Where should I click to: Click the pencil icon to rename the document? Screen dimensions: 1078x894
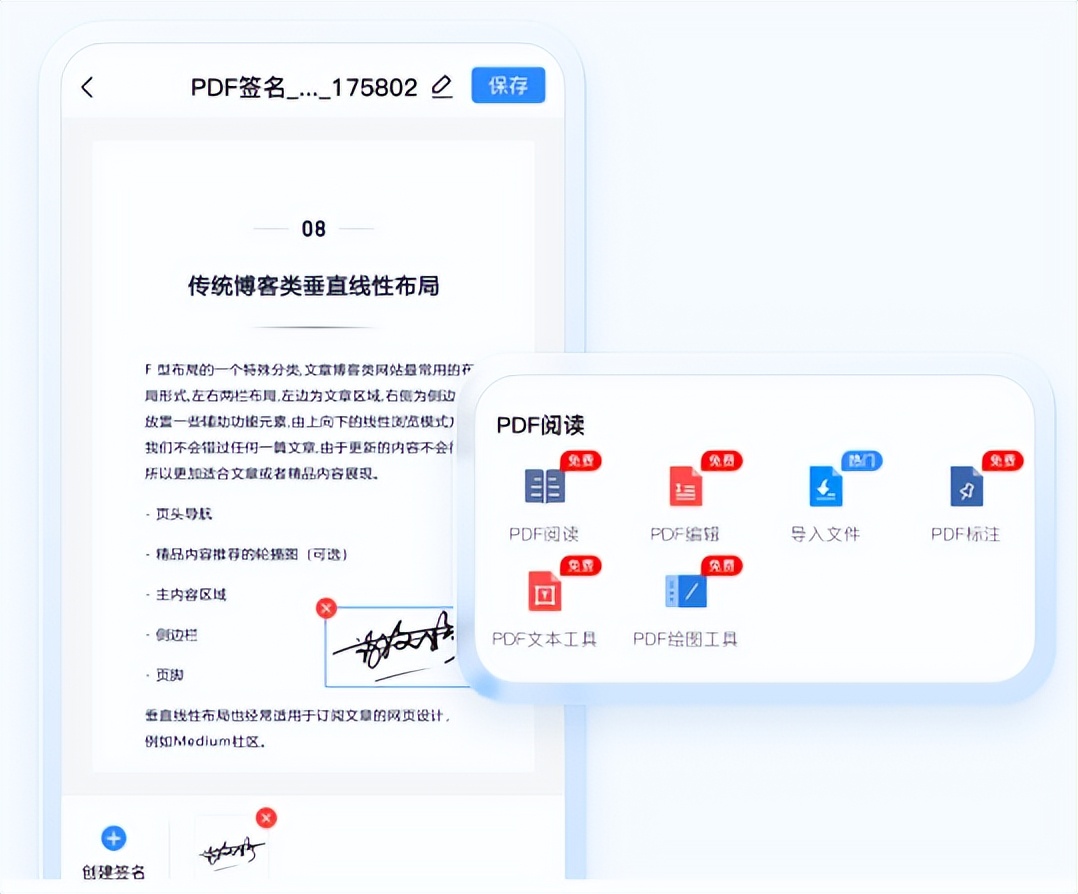(x=441, y=88)
